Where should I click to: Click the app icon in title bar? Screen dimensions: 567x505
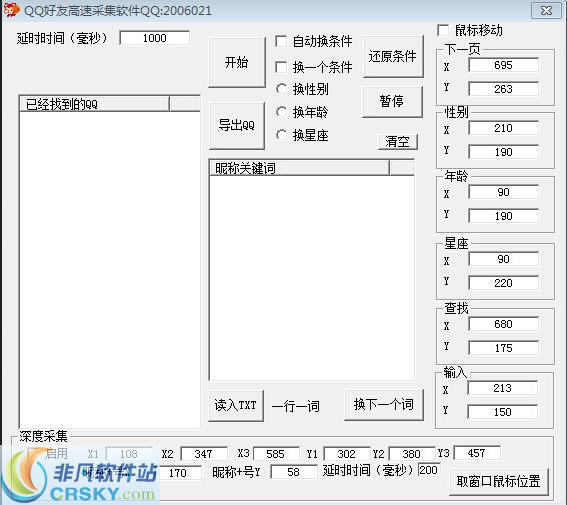click(11, 10)
